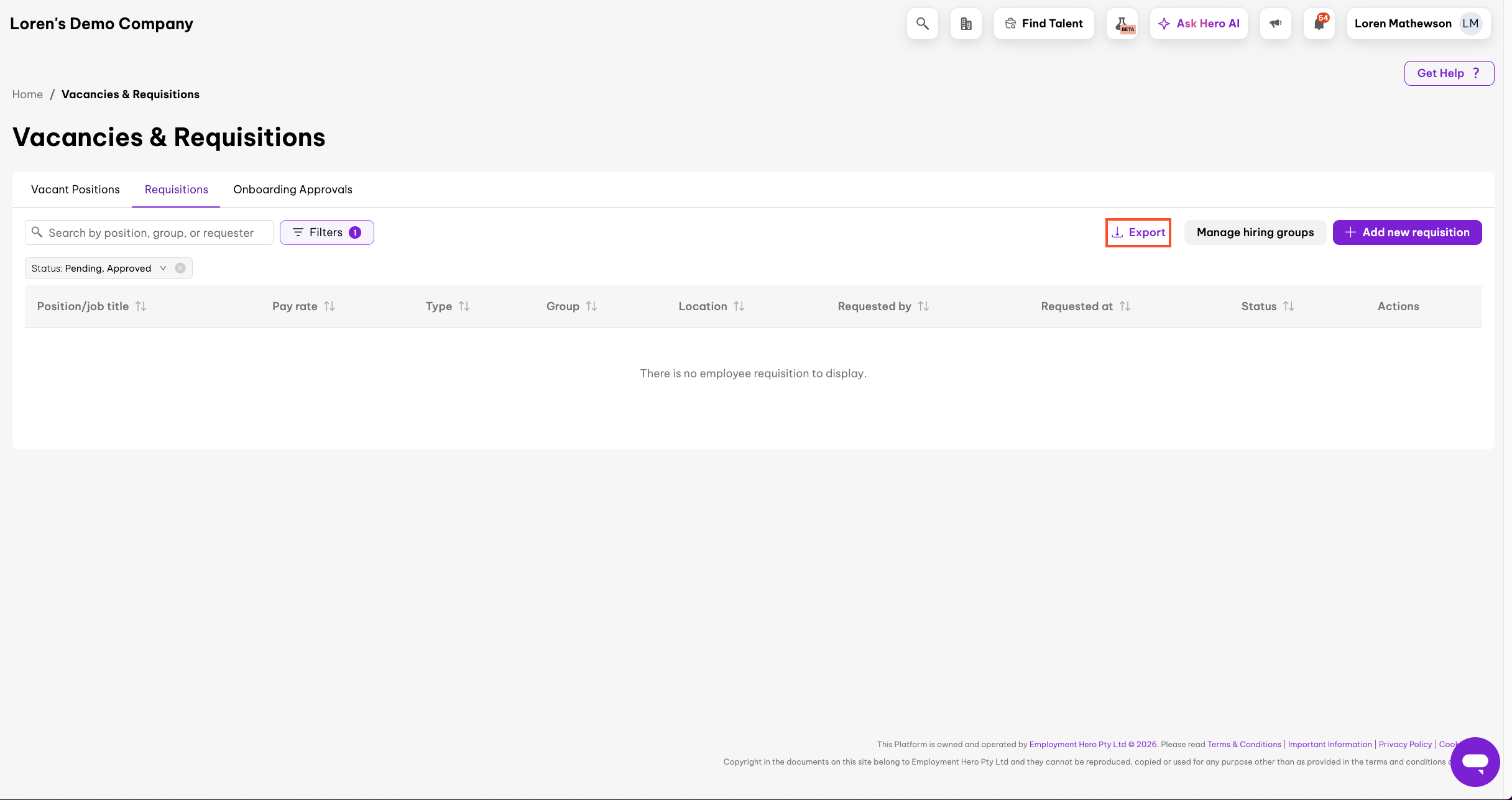Image resolution: width=1512 pixels, height=800 pixels.
Task: Switch to Vacant Positions tab
Action: pos(75,190)
